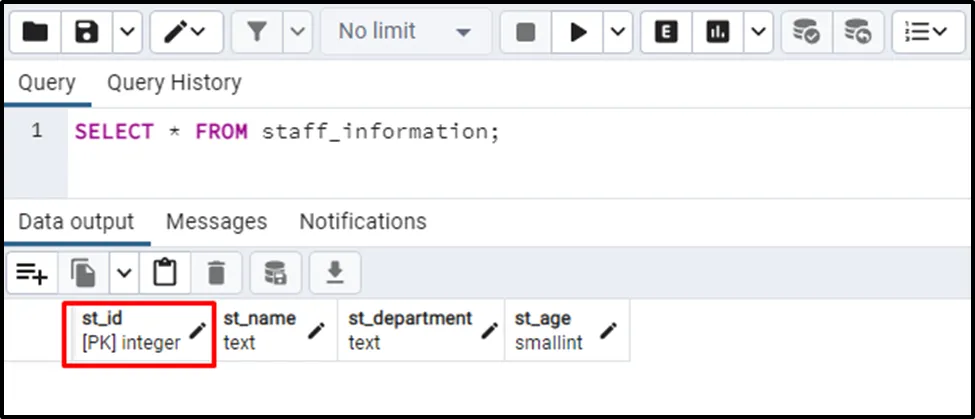Viewport: 975px width, 419px height.
Task: Open the No limit rows dropdown
Action: pos(405,32)
